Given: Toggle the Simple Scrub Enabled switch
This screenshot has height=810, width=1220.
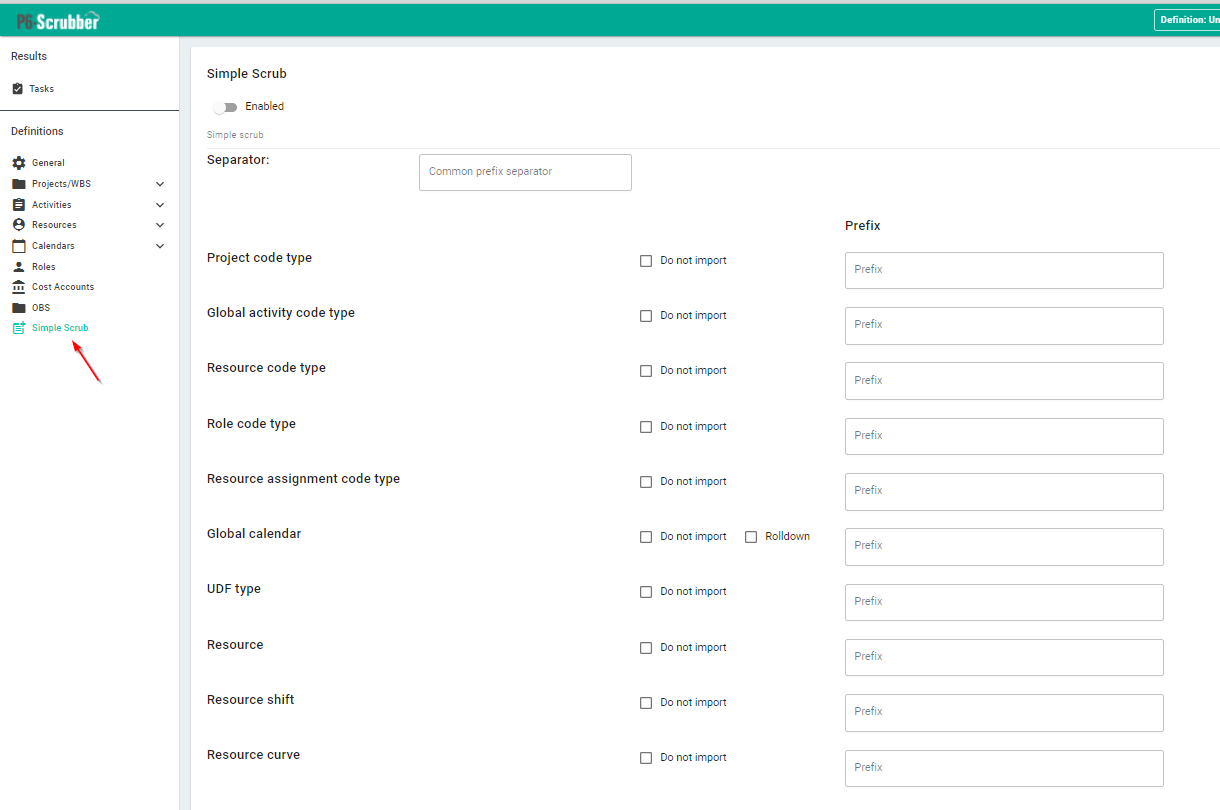Looking at the screenshot, I should click(x=225, y=107).
